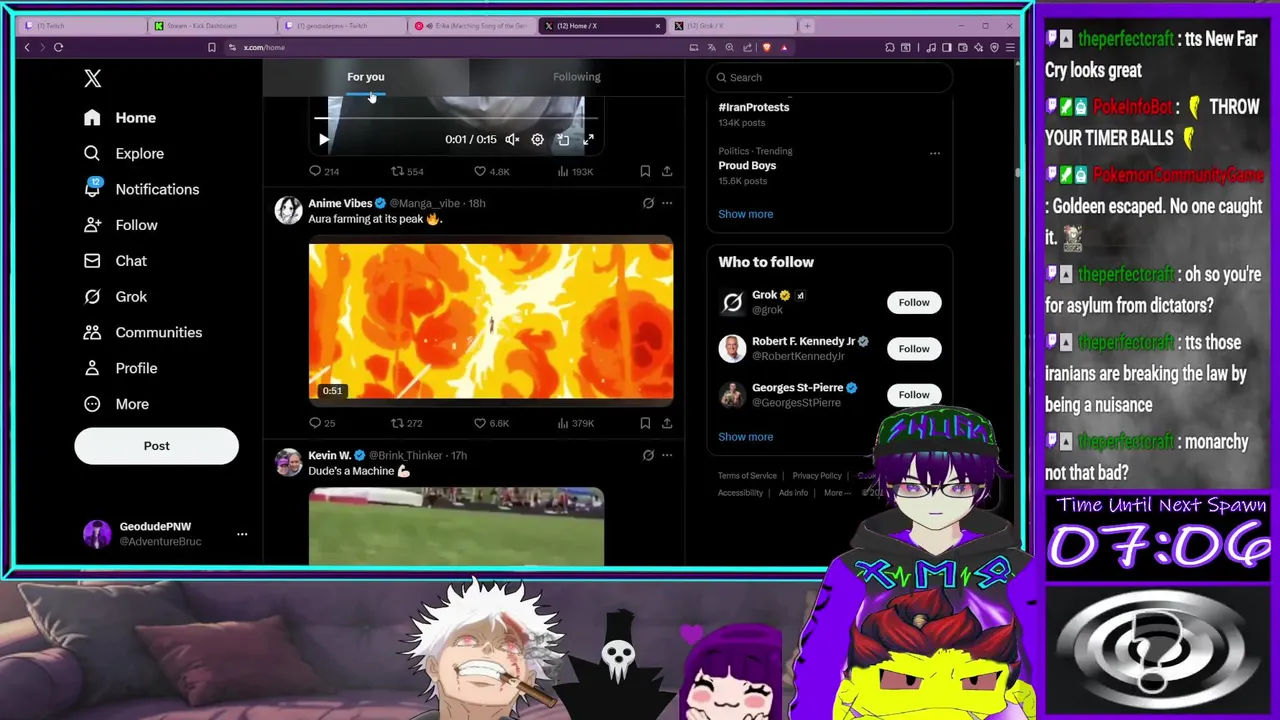Bookmark the post with 193K views
The height and width of the screenshot is (720, 1280).
click(645, 171)
